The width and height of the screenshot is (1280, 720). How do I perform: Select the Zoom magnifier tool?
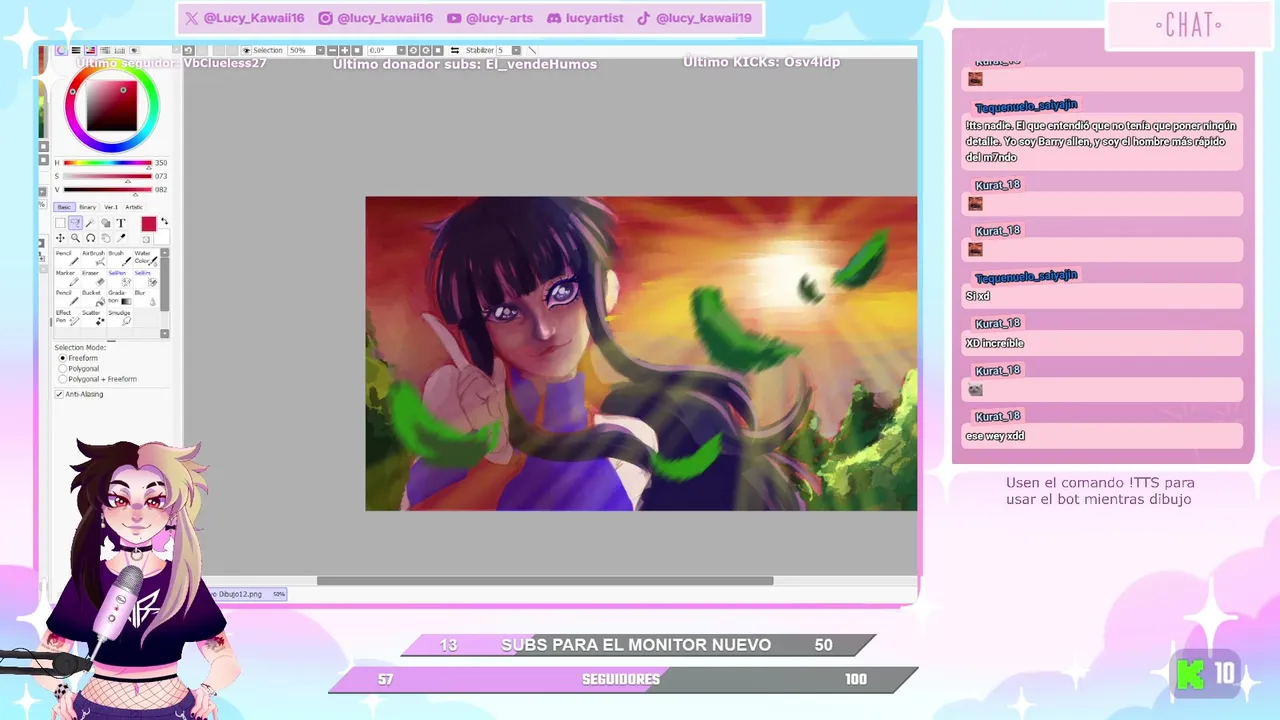point(75,238)
